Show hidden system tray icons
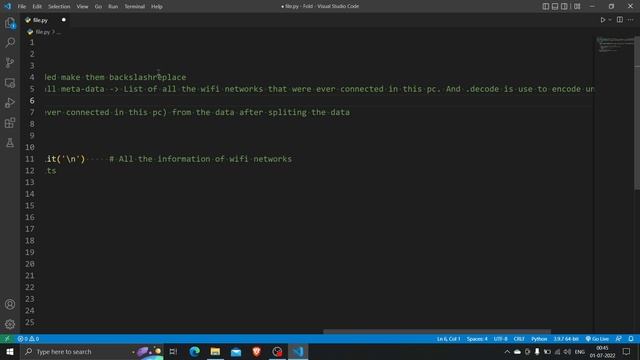The height and width of the screenshot is (360, 640). 507,351
